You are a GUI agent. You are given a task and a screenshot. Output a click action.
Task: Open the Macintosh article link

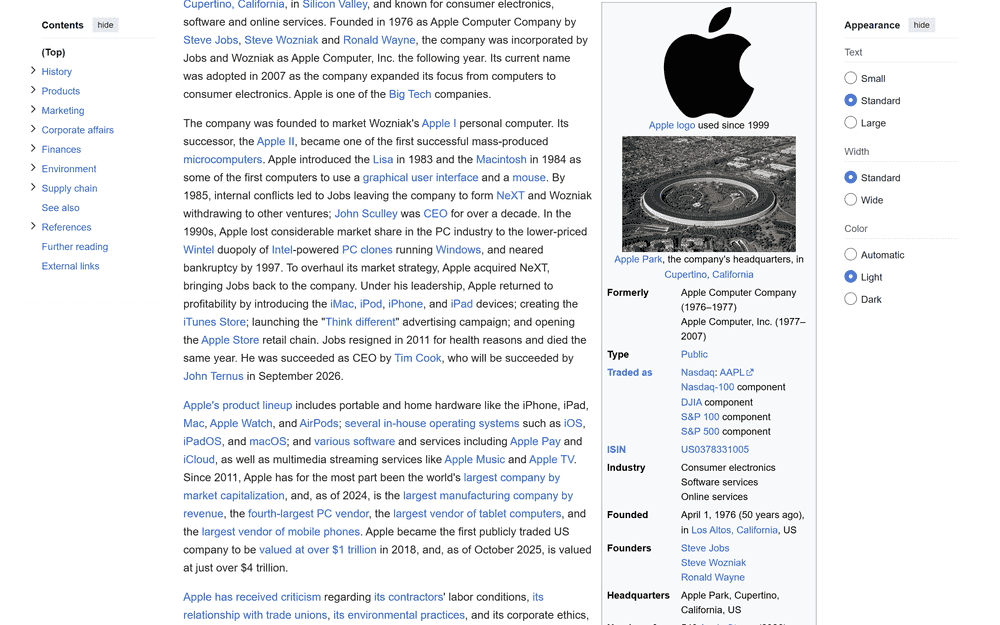pos(501,159)
